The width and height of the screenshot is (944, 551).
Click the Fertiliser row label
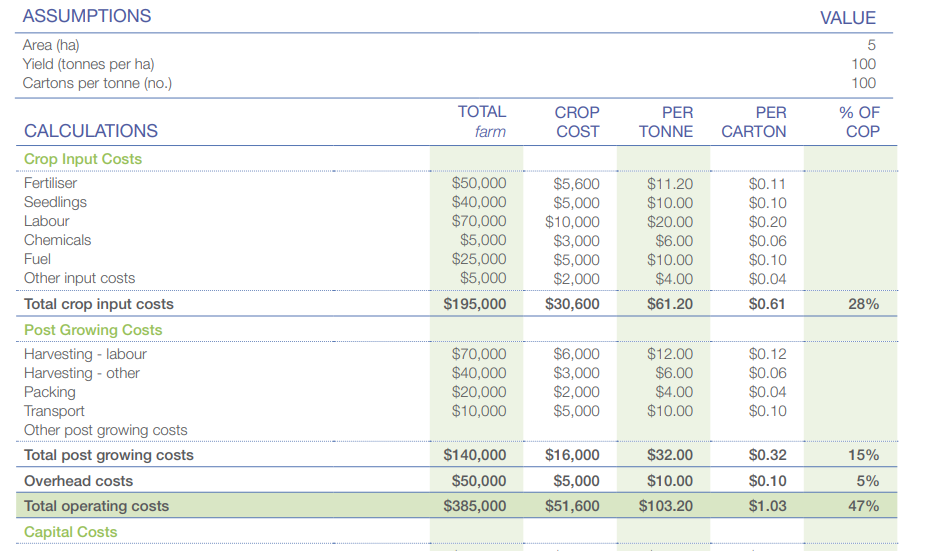tap(51, 183)
